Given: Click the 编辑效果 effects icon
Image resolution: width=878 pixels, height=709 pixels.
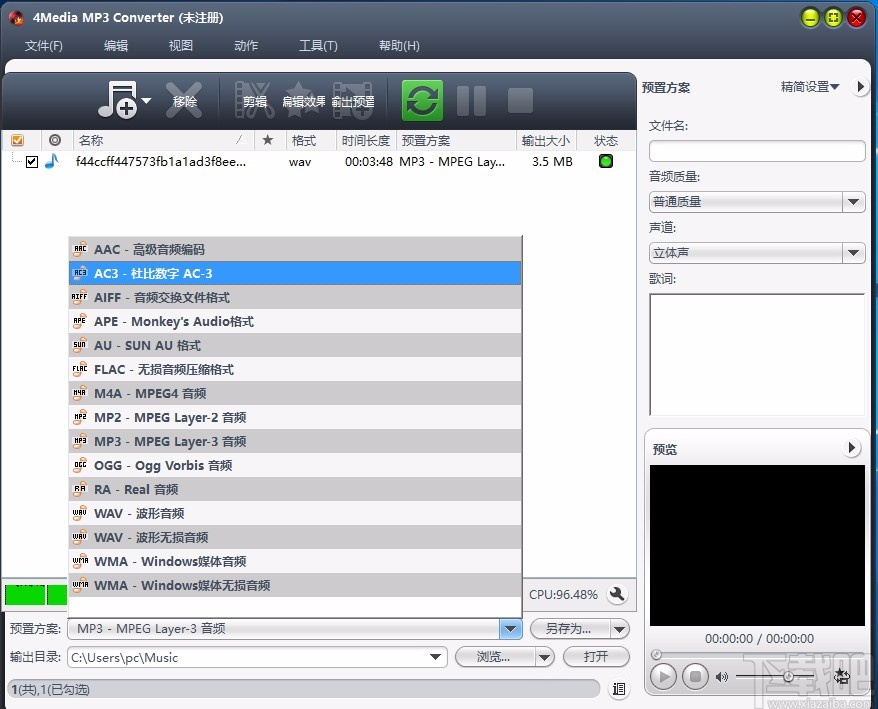Looking at the screenshot, I should [303, 99].
